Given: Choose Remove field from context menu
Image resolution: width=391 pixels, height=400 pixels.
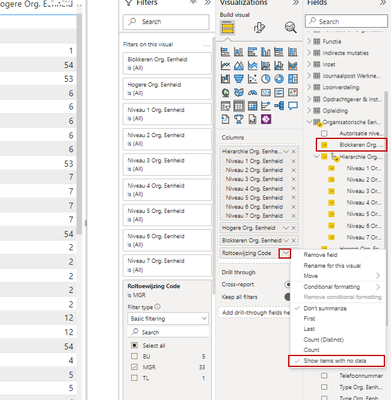Looking at the screenshot, I should pos(320,255).
